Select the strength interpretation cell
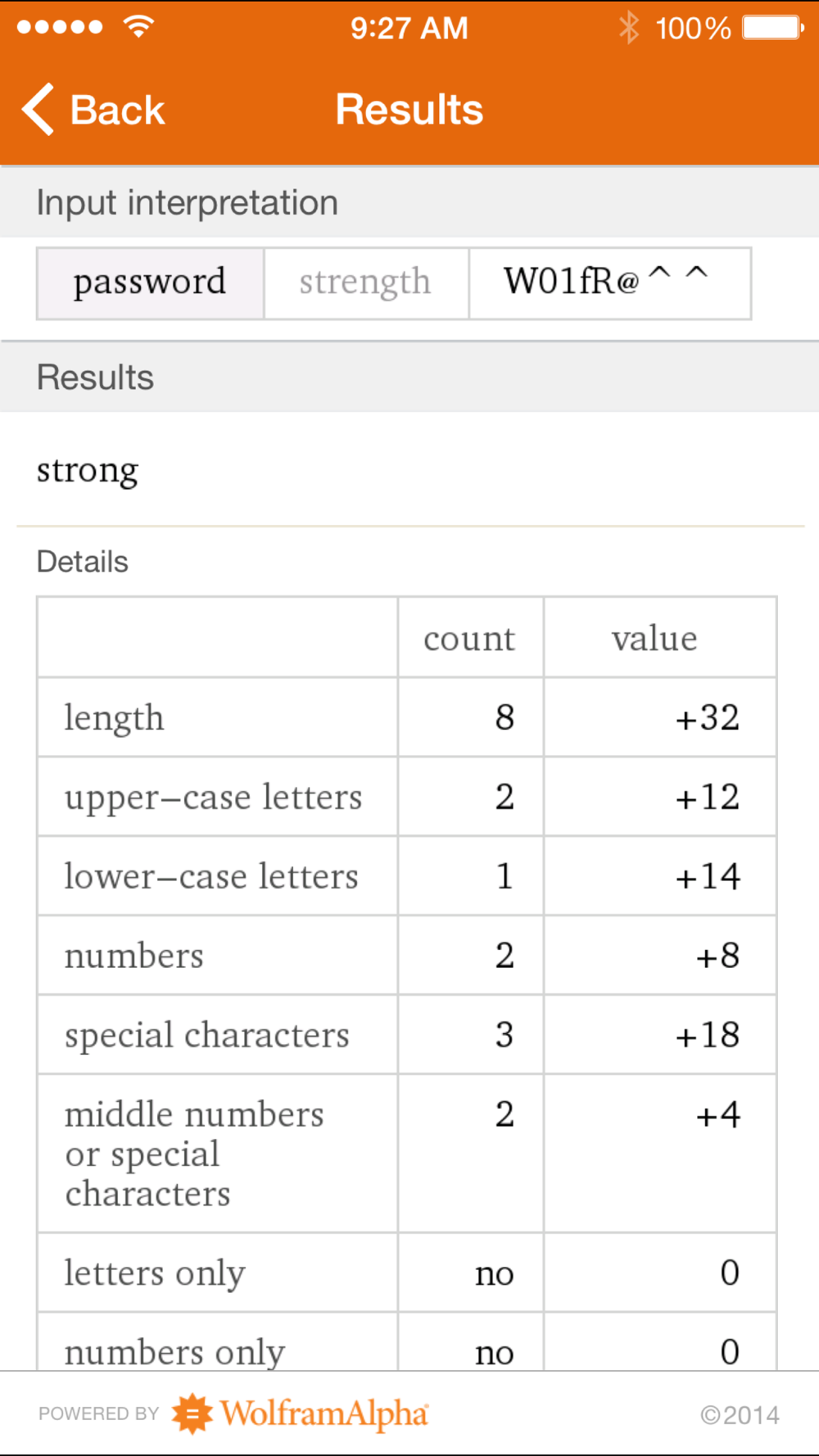 click(366, 283)
